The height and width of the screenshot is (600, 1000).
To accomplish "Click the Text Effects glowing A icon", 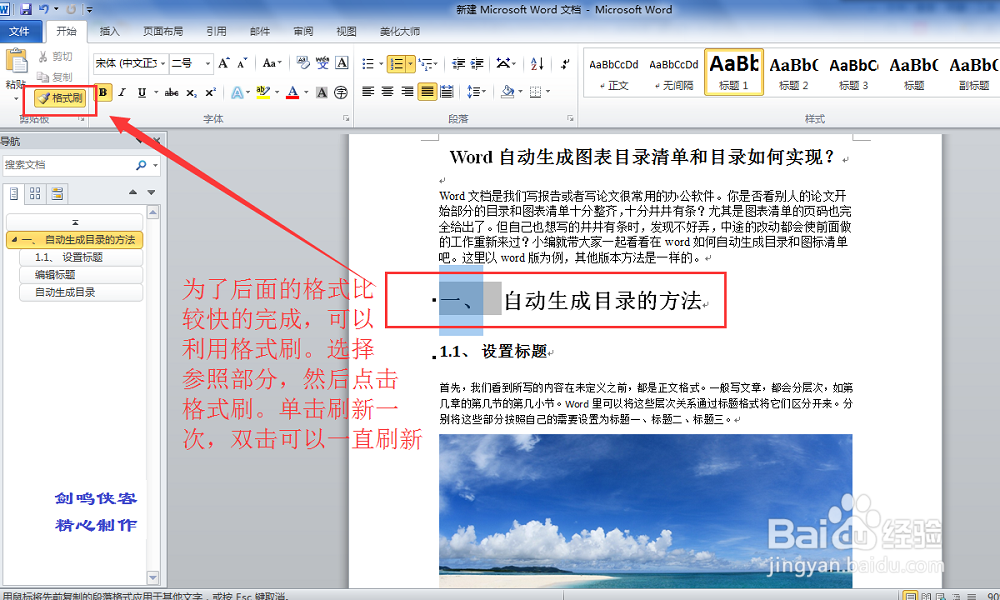I will pyautogui.click(x=237, y=92).
